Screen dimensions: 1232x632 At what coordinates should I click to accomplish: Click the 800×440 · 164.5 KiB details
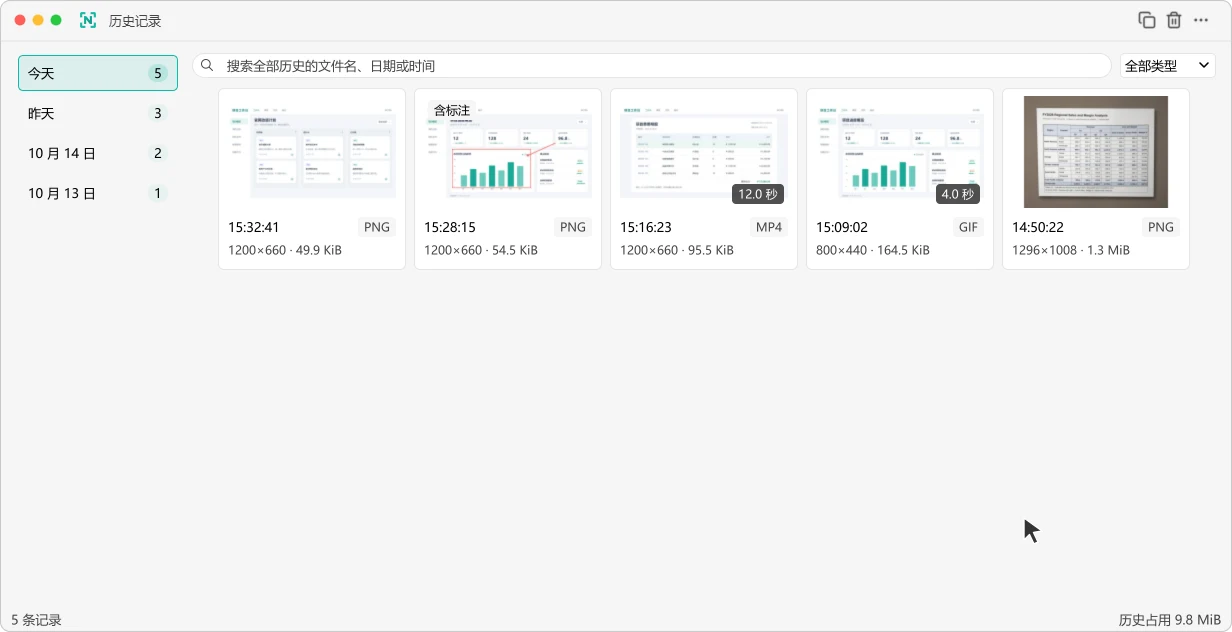(x=873, y=250)
